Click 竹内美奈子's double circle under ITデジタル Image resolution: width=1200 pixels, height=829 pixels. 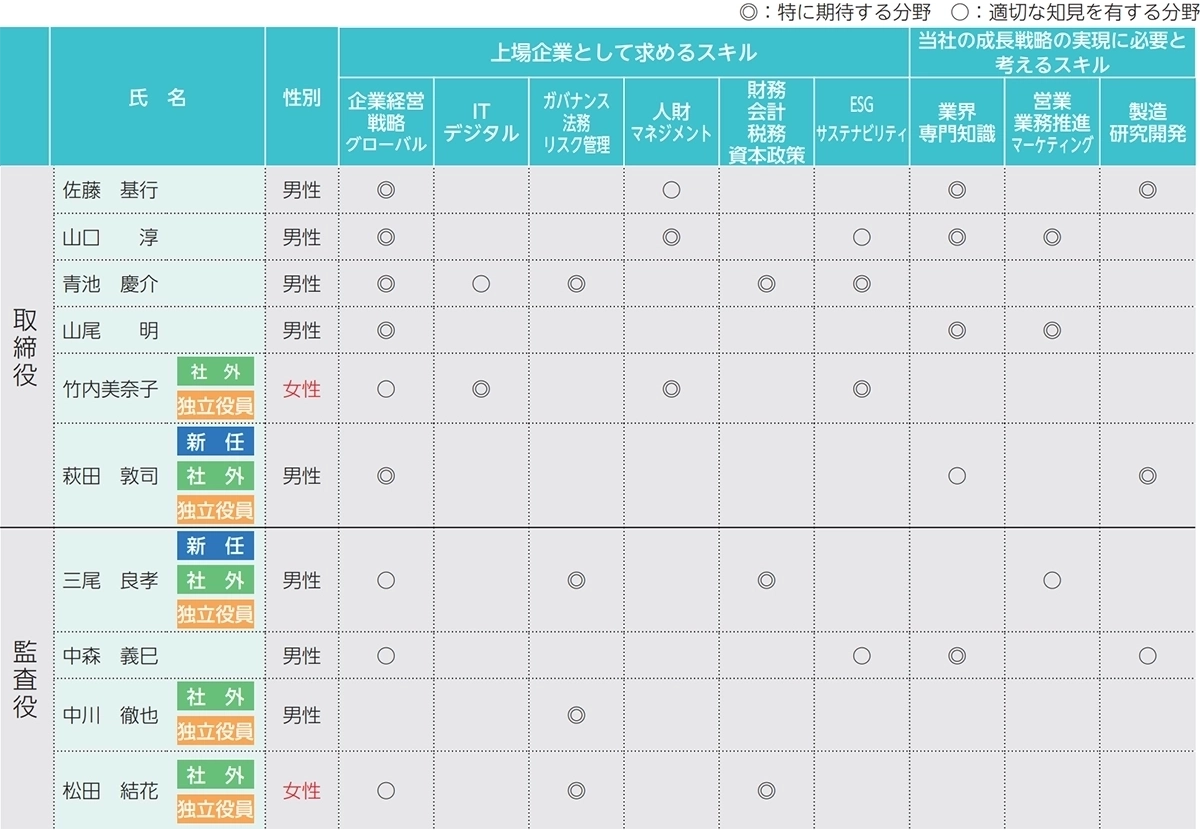pos(481,389)
